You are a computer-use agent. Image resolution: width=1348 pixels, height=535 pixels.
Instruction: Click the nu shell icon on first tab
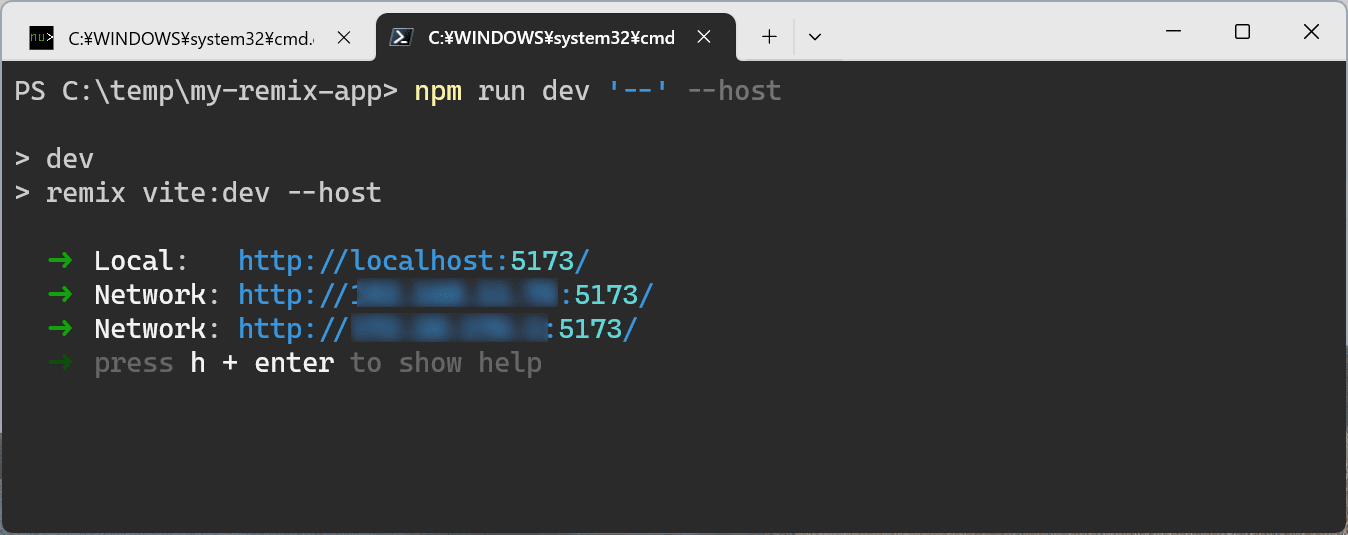click(x=41, y=38)
